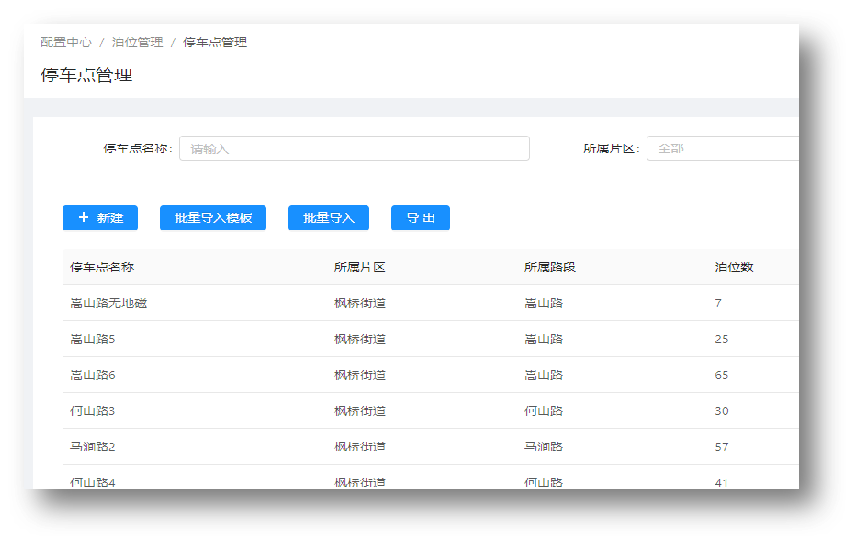
Task: Click the 泊位数 column header
Action: [x=734, y=267]
